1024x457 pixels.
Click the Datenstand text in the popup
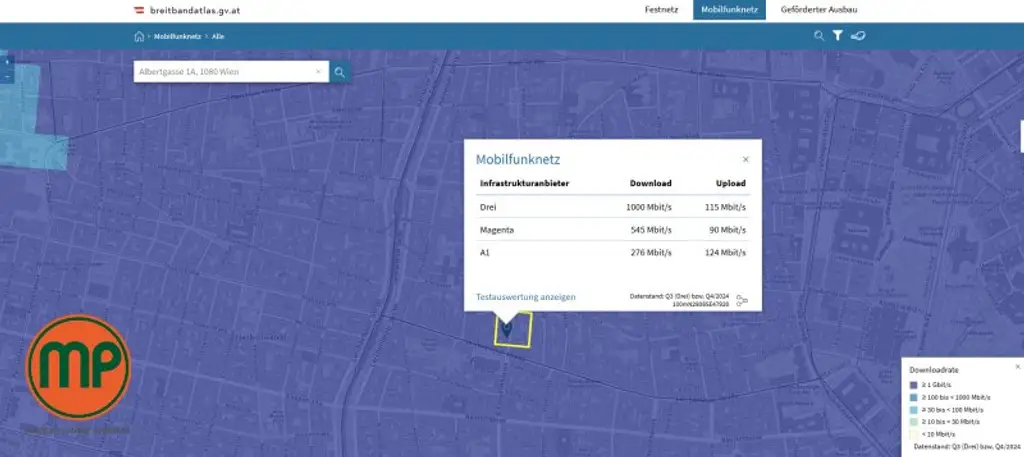[679, 300]
